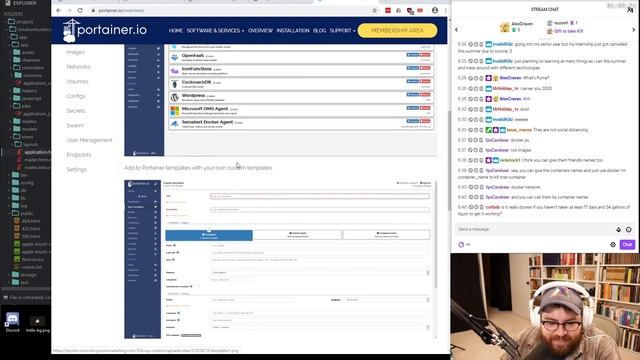The height and width of the screenshot is (360, 640).
Task: Click the OpenFaaS template logo icon
Action: [175, 58]
